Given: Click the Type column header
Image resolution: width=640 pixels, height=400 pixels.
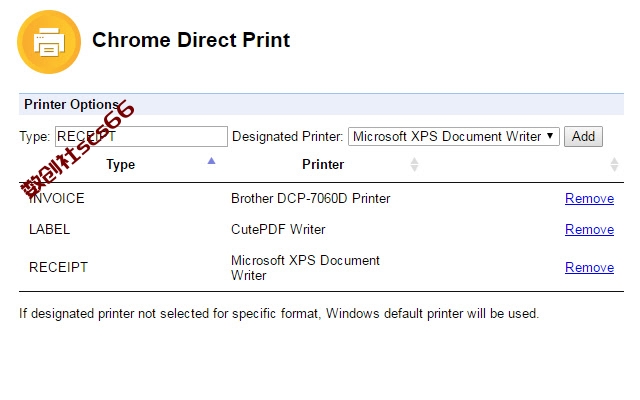Looking at the screenshot, I should click(x=120, y=164).
